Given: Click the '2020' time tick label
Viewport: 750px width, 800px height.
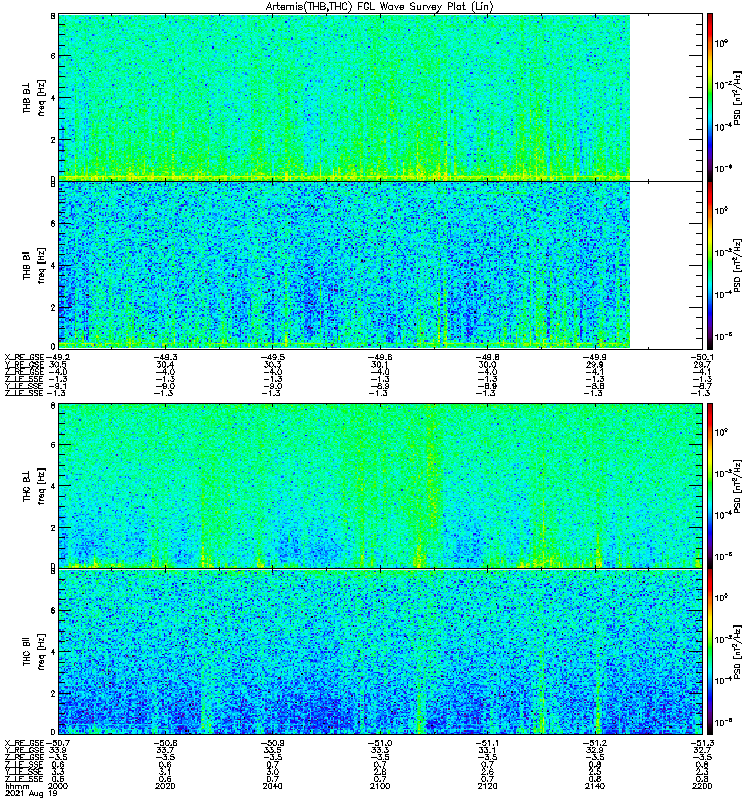Looking at the screenshot, I should point(165,786).
